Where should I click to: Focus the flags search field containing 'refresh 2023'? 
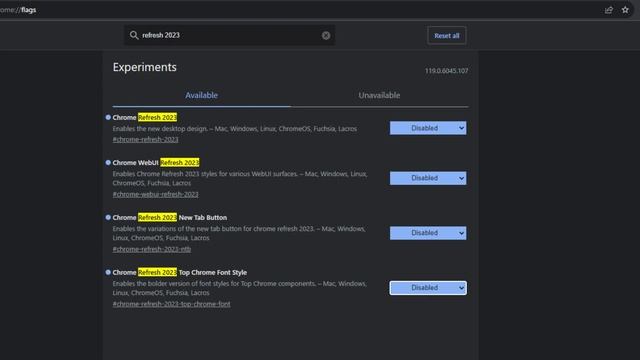pyautogui.click(x=229, y=35)
